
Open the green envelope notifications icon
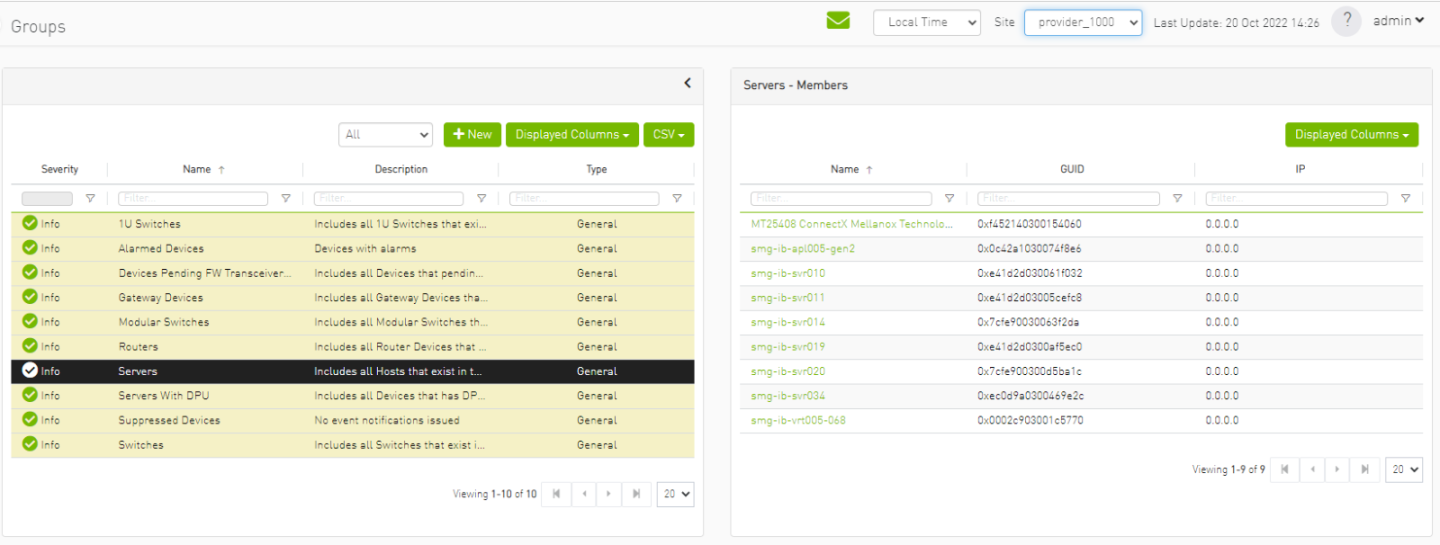pos(838,20)
